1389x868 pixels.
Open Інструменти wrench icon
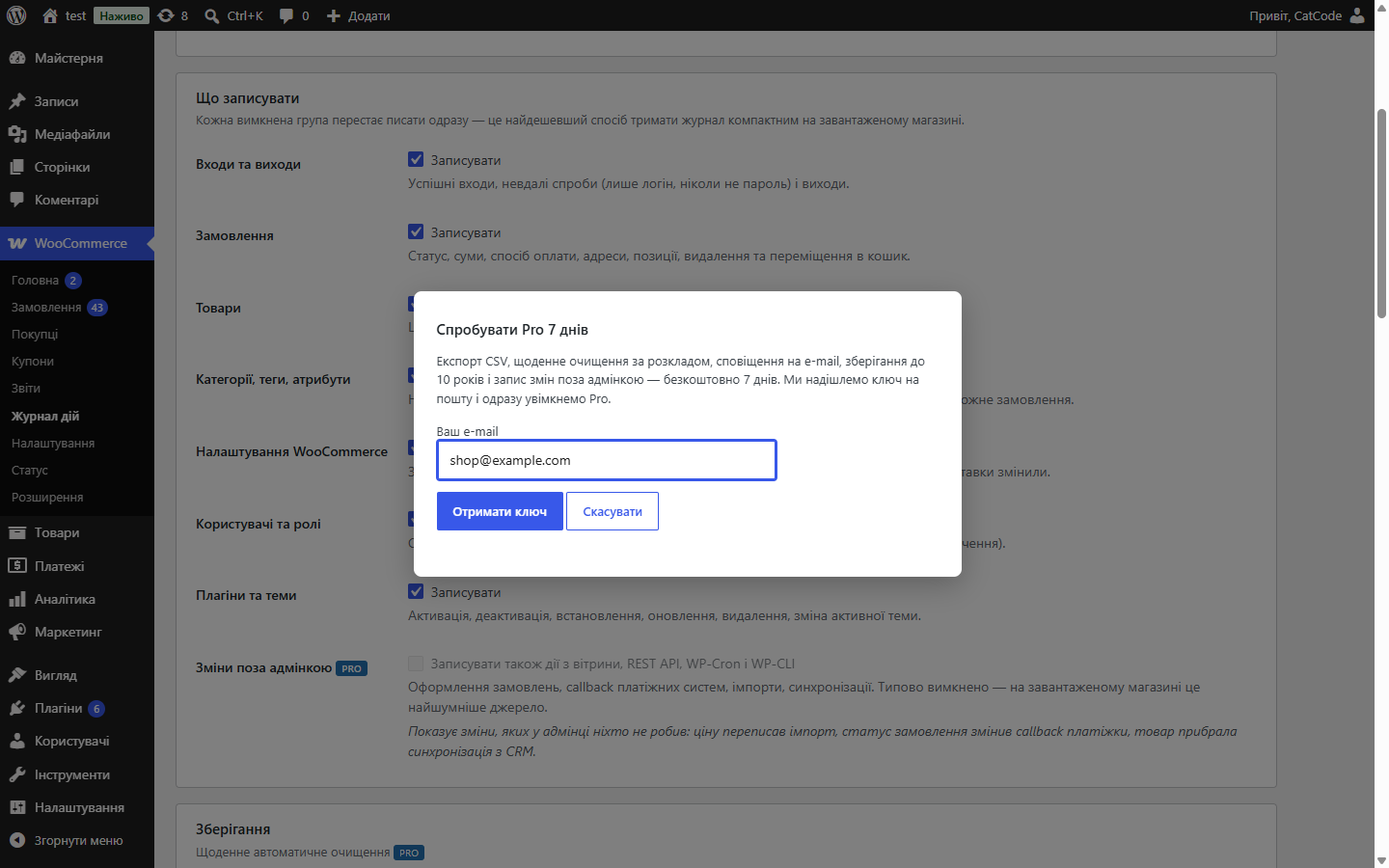(x=17, y=774)
